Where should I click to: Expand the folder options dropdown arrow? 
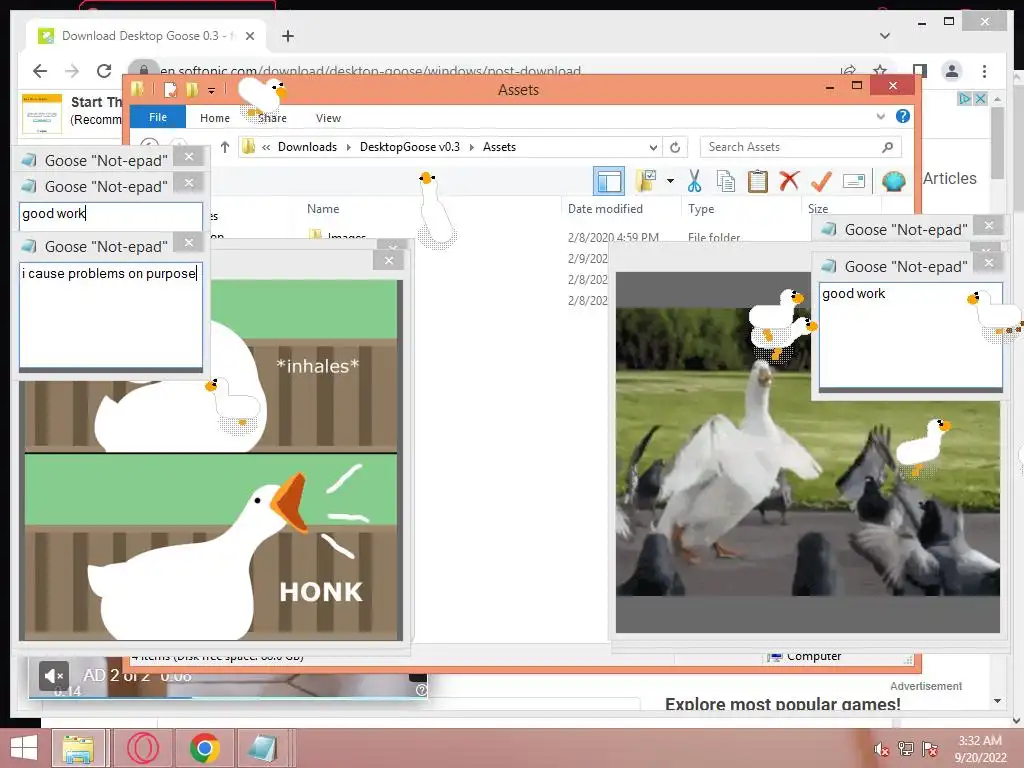click(670, 181)
